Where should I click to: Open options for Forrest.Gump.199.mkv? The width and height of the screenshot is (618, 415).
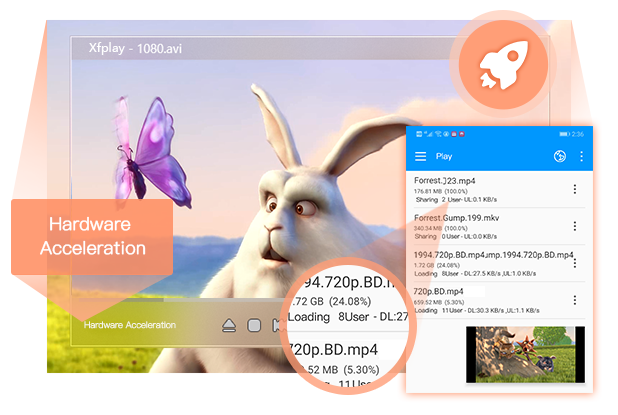575,226
